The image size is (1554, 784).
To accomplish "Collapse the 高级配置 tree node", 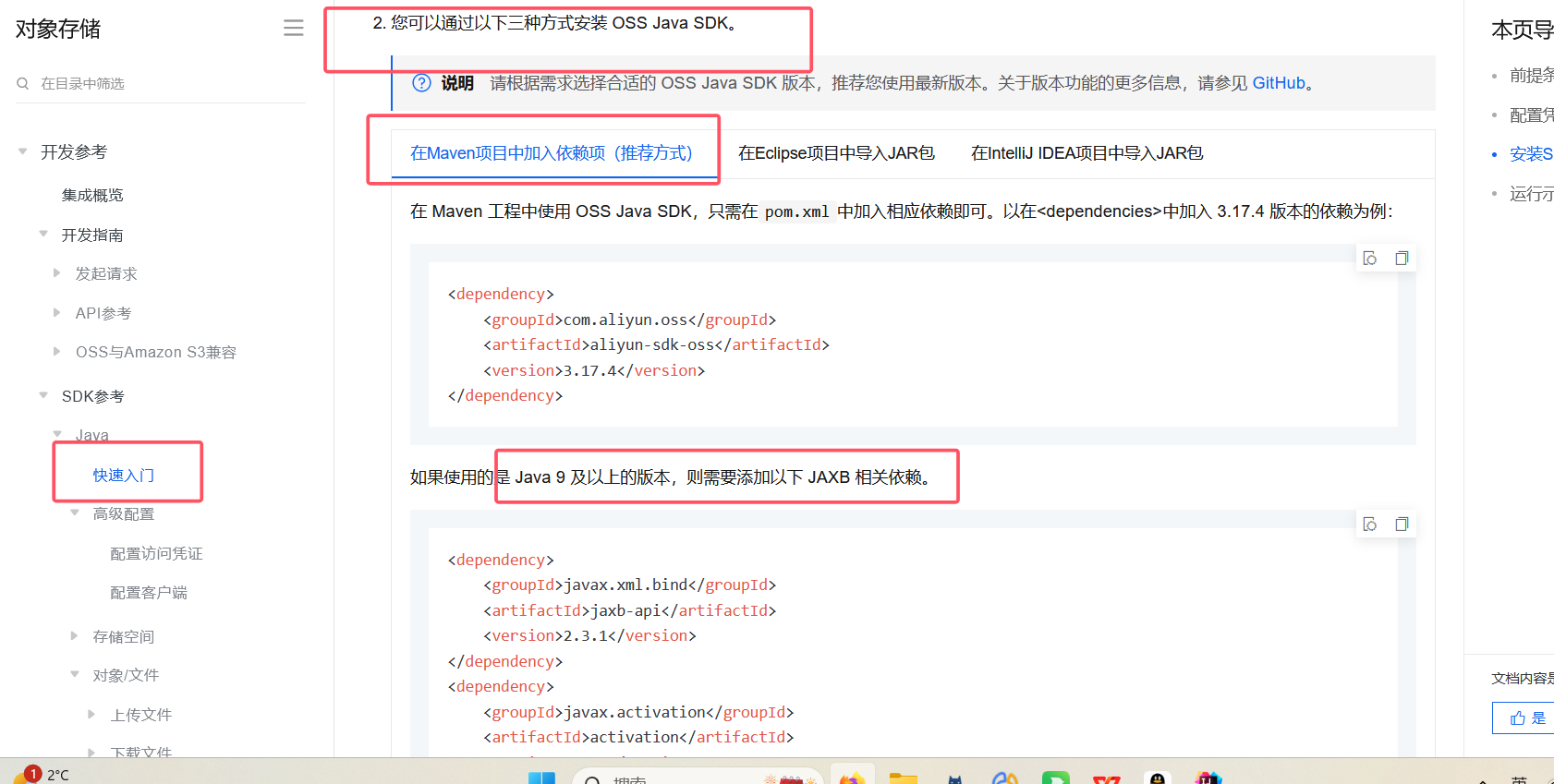I will click(x=75, y=513).
